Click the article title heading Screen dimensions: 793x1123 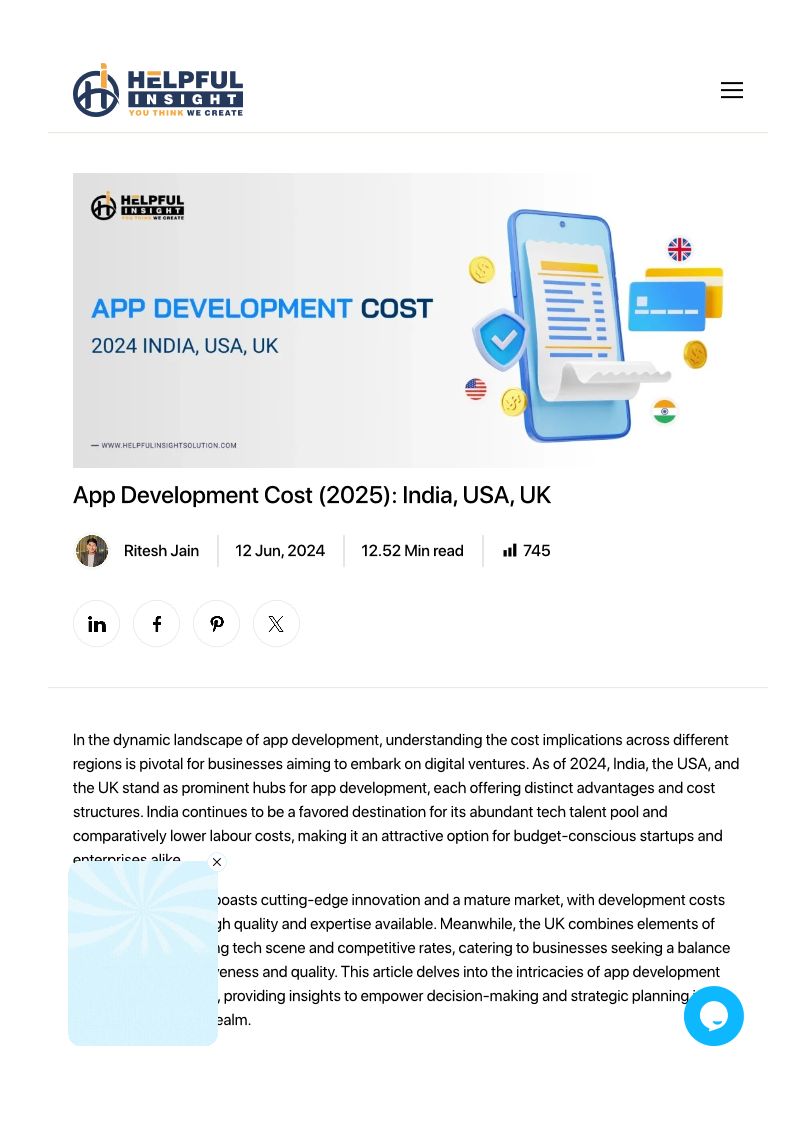[x=312, y=496]
